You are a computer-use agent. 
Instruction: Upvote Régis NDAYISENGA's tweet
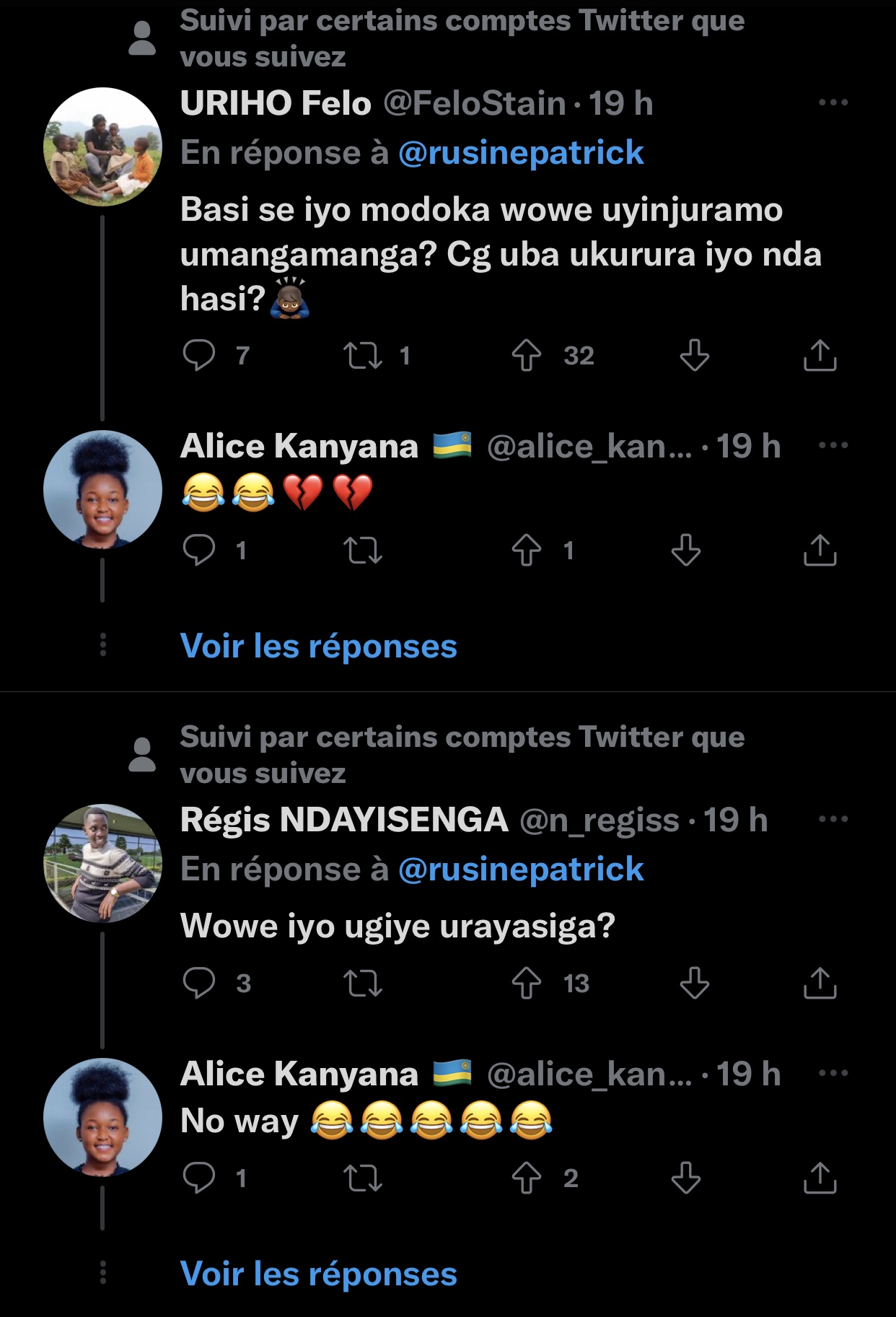pos(527,983)
